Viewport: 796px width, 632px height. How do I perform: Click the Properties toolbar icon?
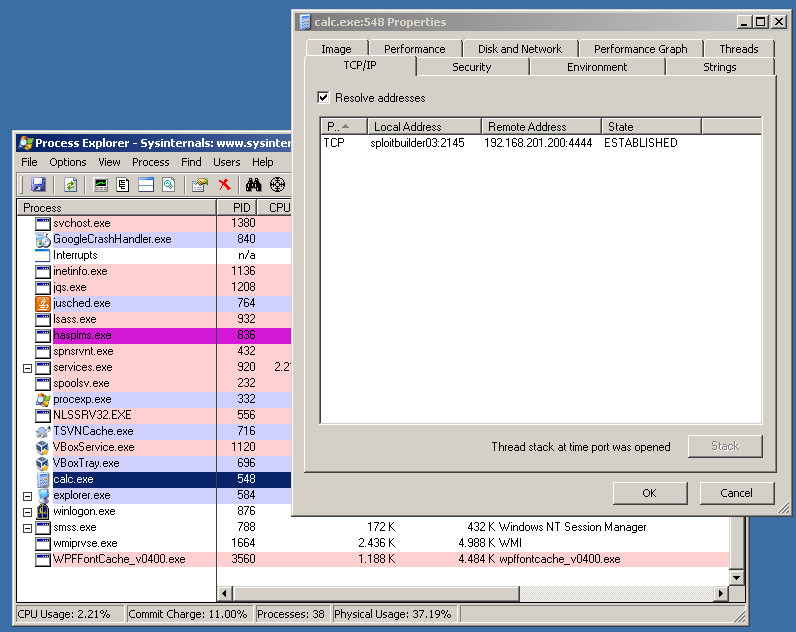pos(200,185)
